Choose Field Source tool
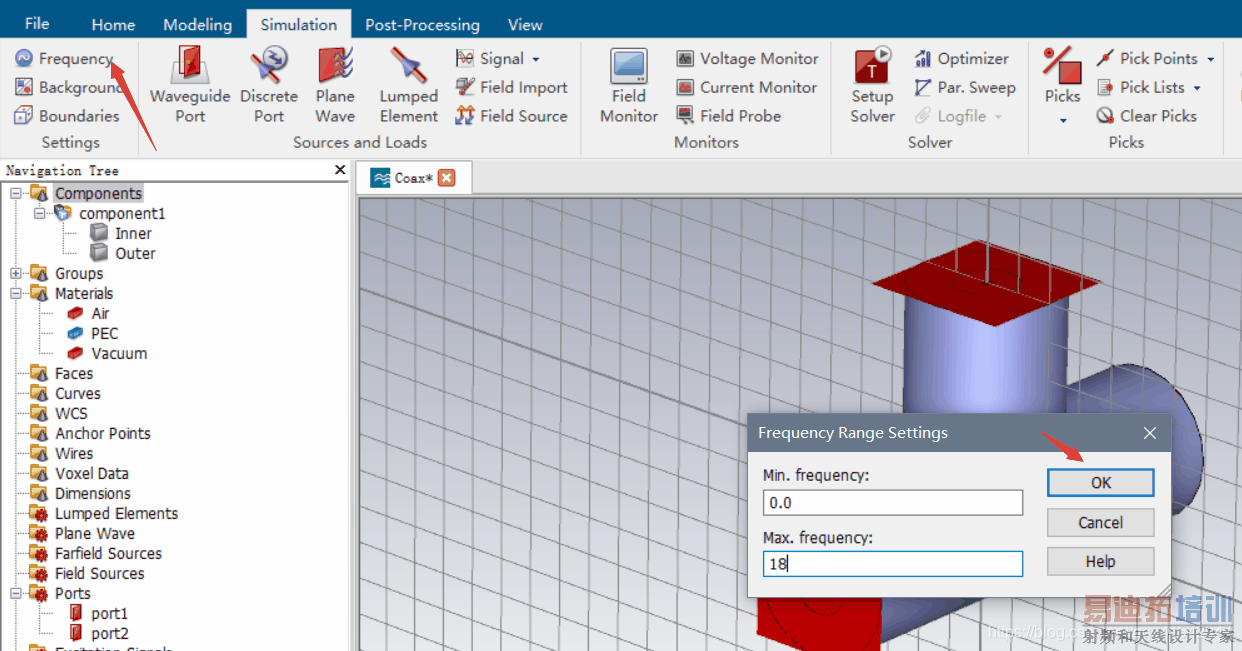 511,116
